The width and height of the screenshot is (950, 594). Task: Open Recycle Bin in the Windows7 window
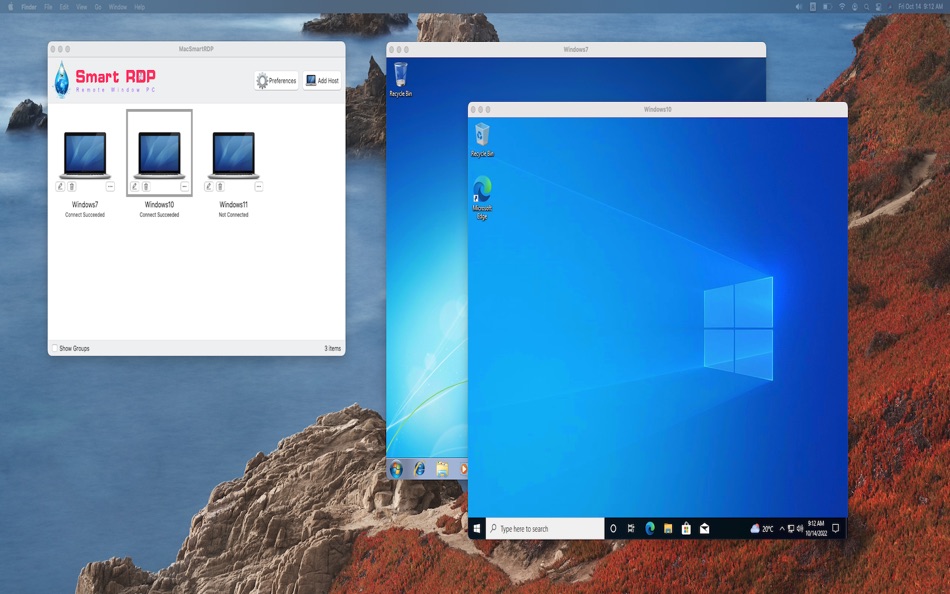400,79
